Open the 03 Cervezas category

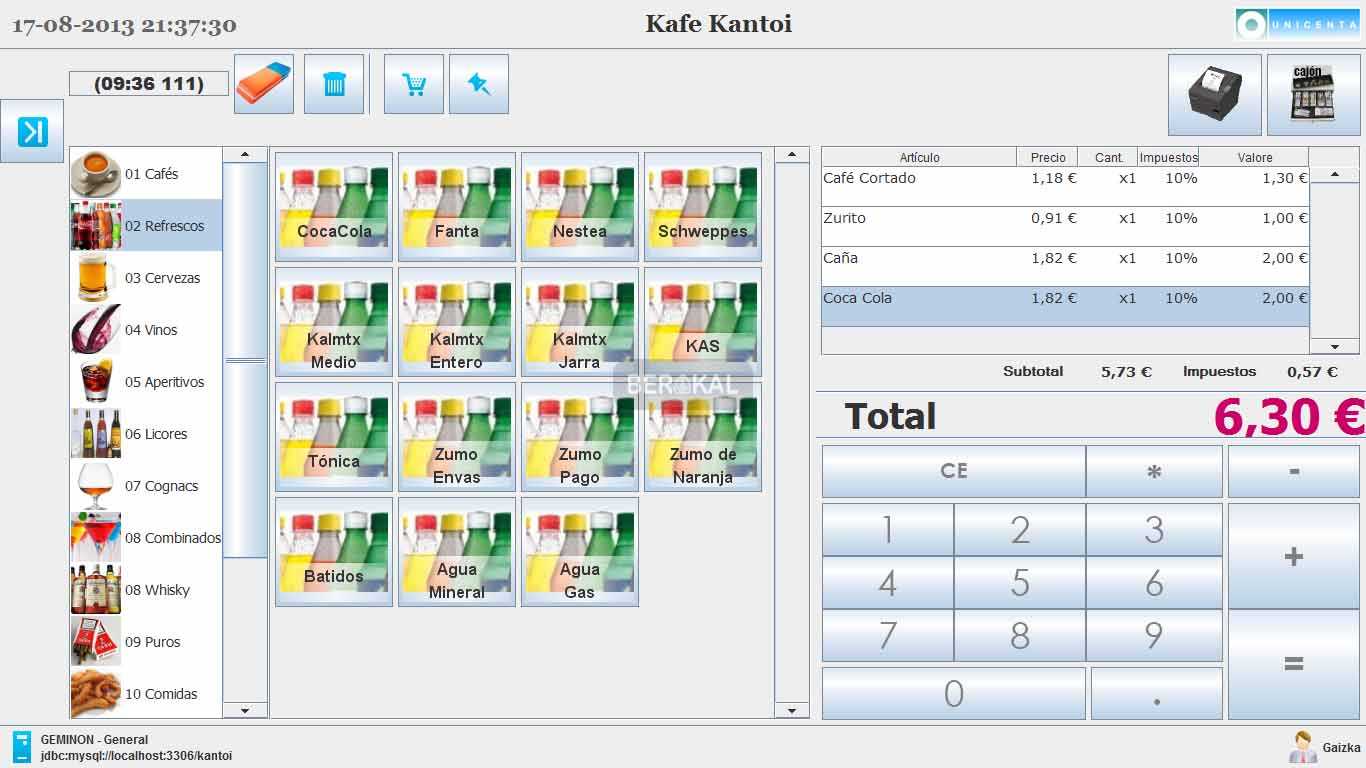(146, 278)
